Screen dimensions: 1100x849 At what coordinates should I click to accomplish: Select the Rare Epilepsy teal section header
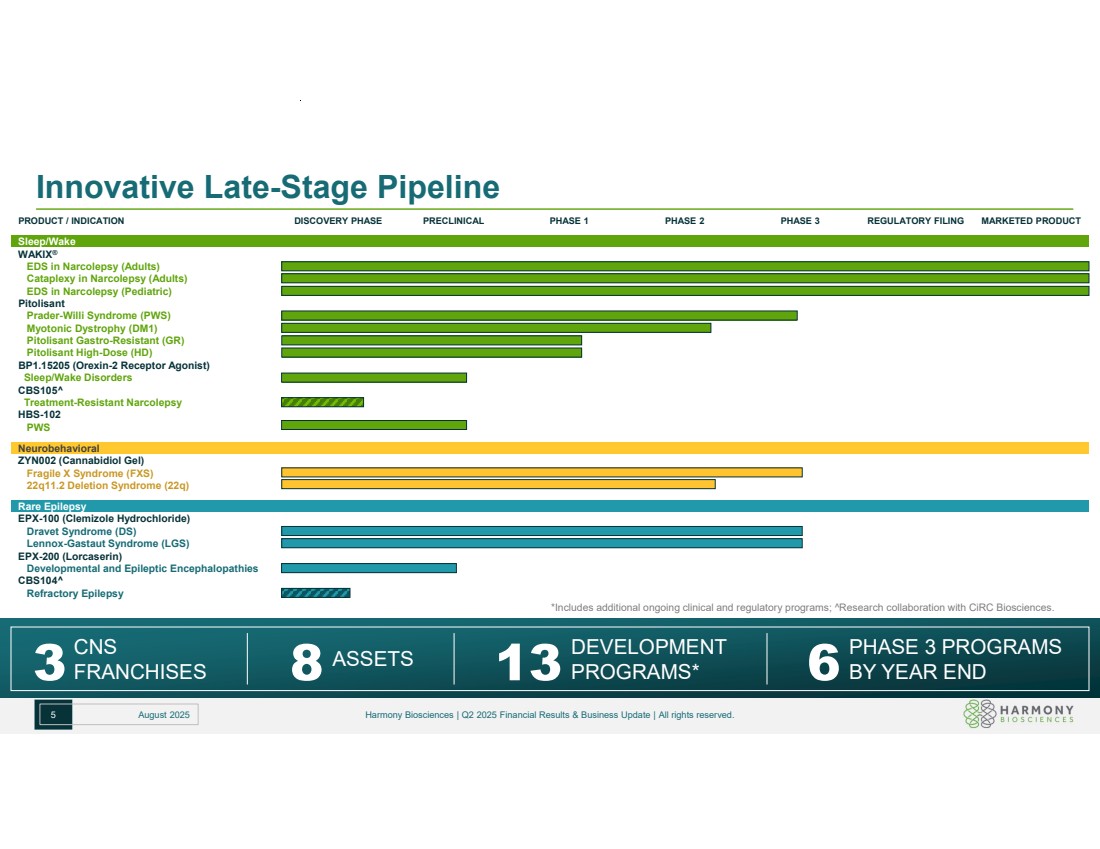[549, 506]
